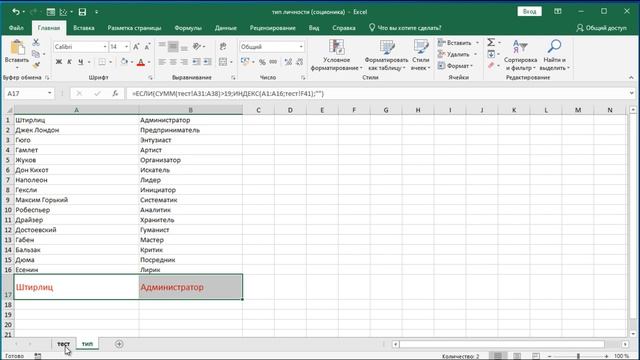Center text horizontally in the cell
This screenshot has height=360, width=640.
tap(173, 62)
